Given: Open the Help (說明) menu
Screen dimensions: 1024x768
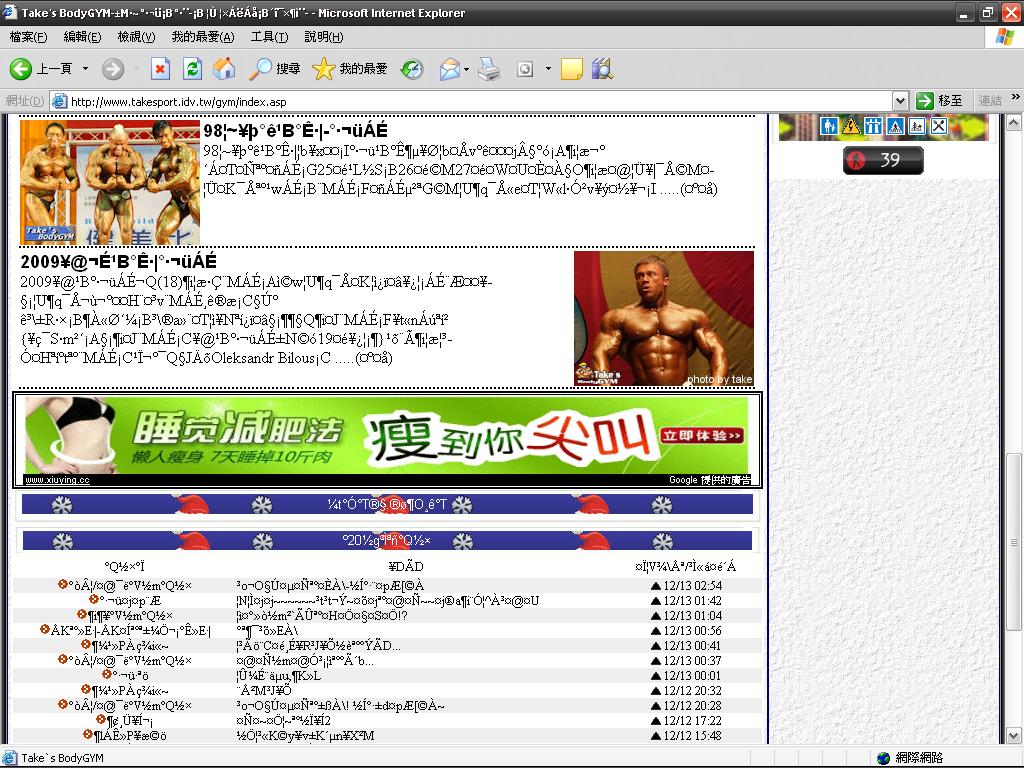Looking at the screenshot, I should (x=323, y=37).
